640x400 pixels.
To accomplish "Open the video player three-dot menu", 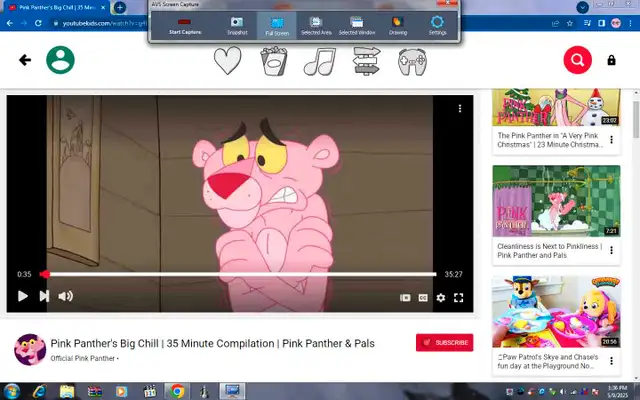I will tap(460, 108).
